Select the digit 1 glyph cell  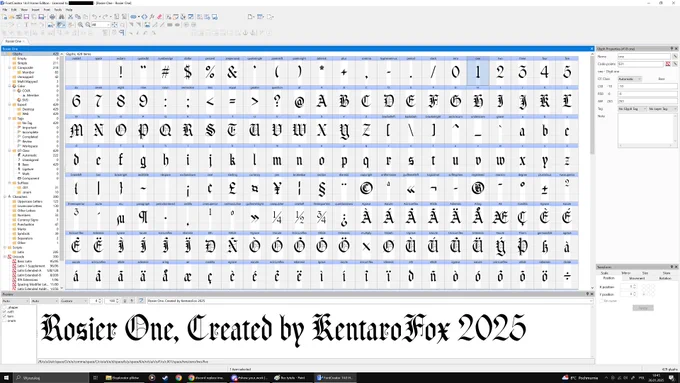pos(478,72)
